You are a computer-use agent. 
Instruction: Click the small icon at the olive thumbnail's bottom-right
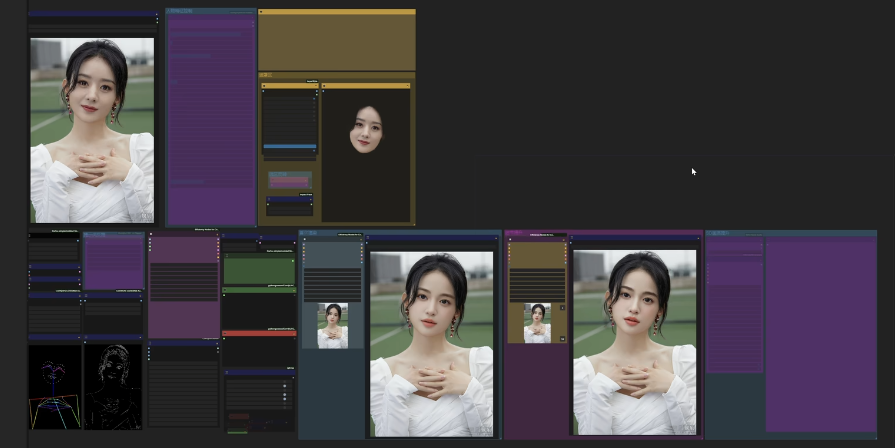coord(562,339)
